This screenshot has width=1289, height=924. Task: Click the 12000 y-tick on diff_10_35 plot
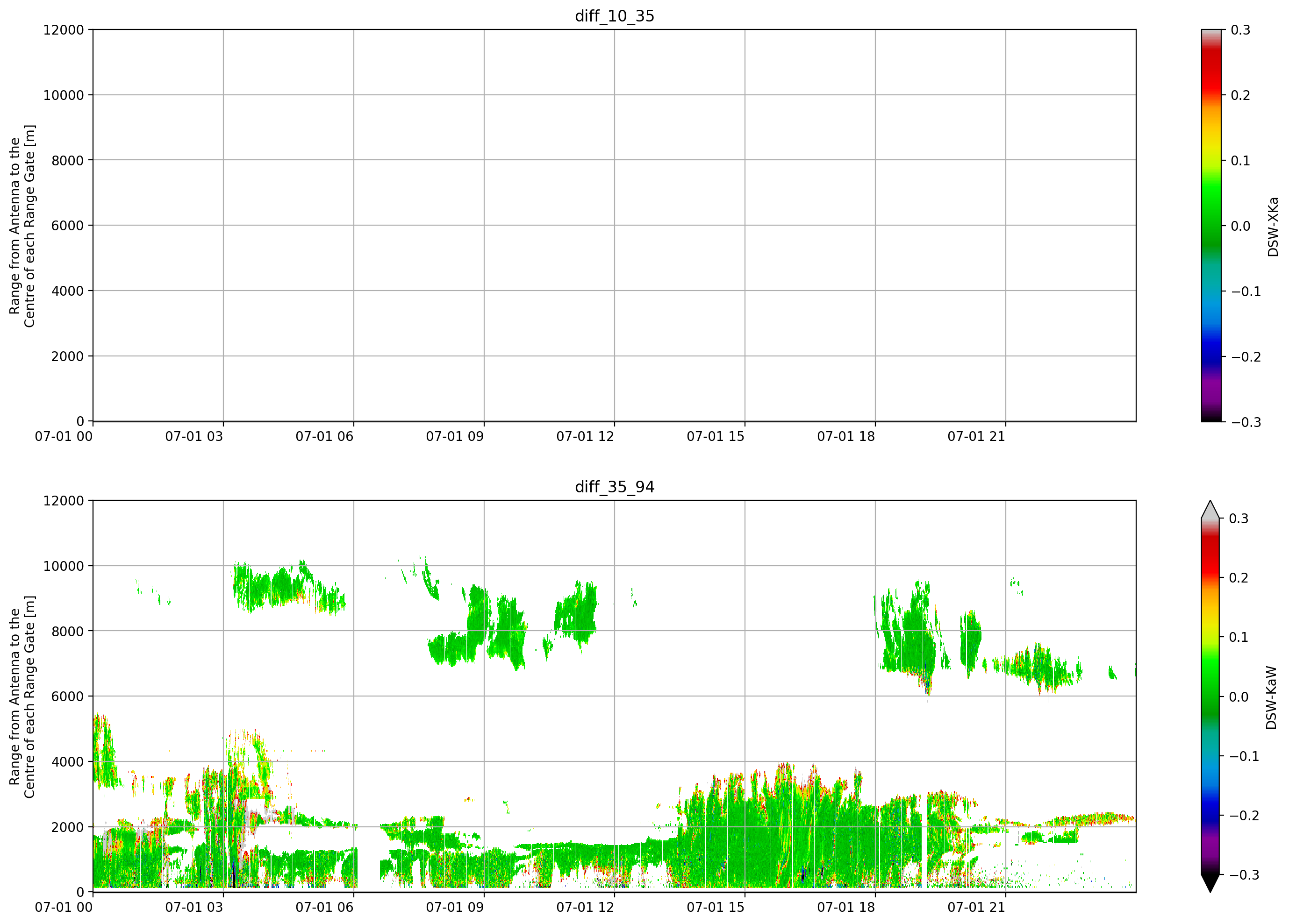(x=64, y=30)
